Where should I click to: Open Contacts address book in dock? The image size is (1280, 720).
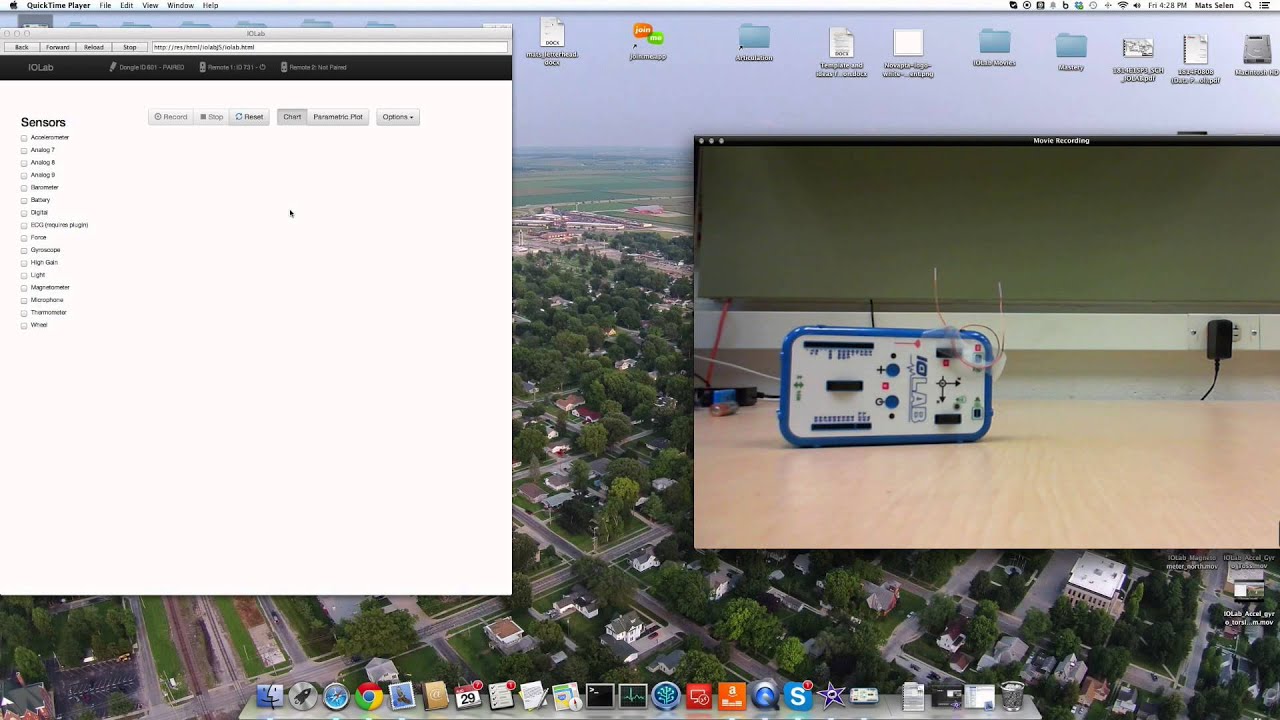click(435, 696)
